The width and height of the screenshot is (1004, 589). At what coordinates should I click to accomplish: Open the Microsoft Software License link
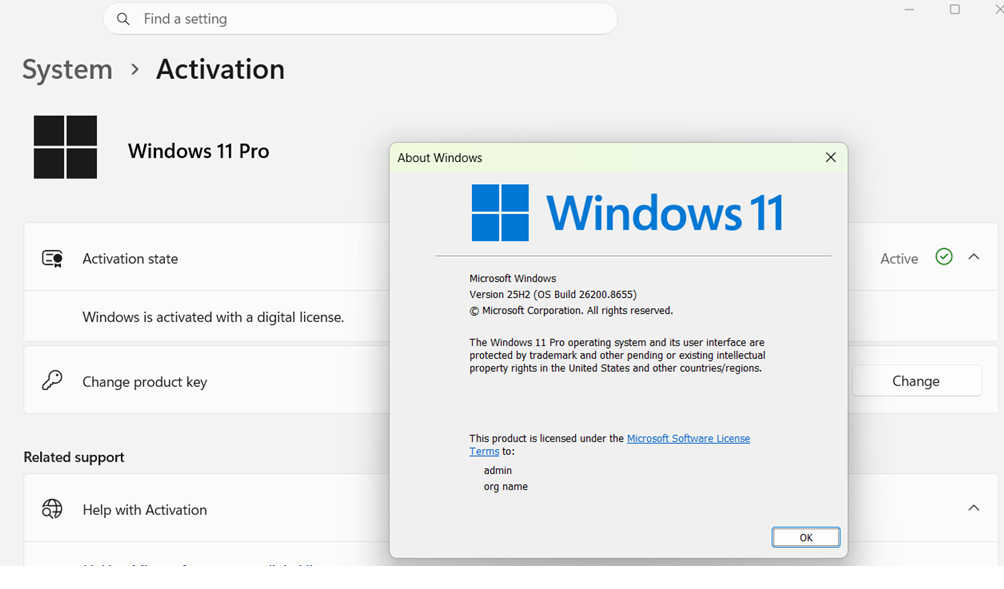(688, 439)
